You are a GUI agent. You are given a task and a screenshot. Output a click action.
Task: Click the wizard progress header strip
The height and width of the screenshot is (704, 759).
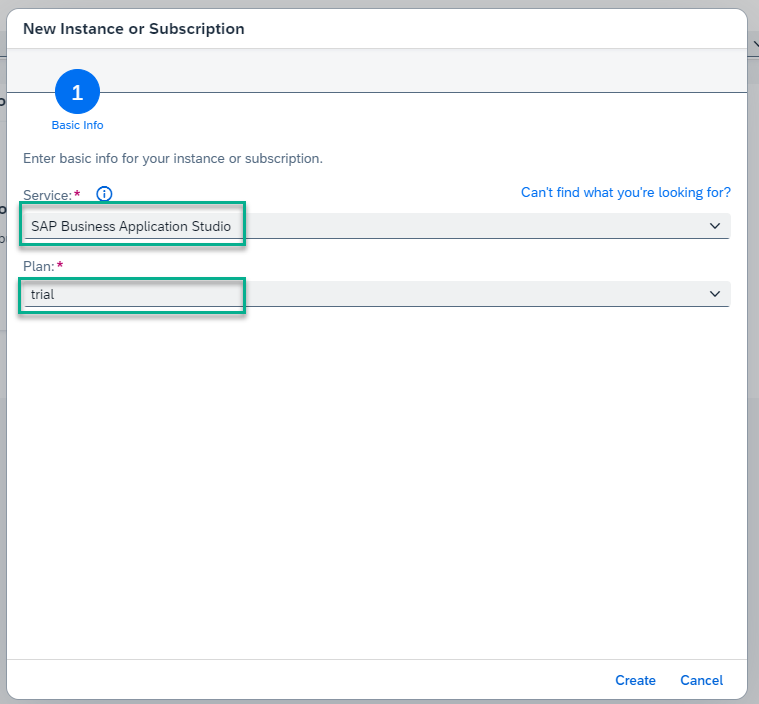pyautogui.click(x=400, y=70)
